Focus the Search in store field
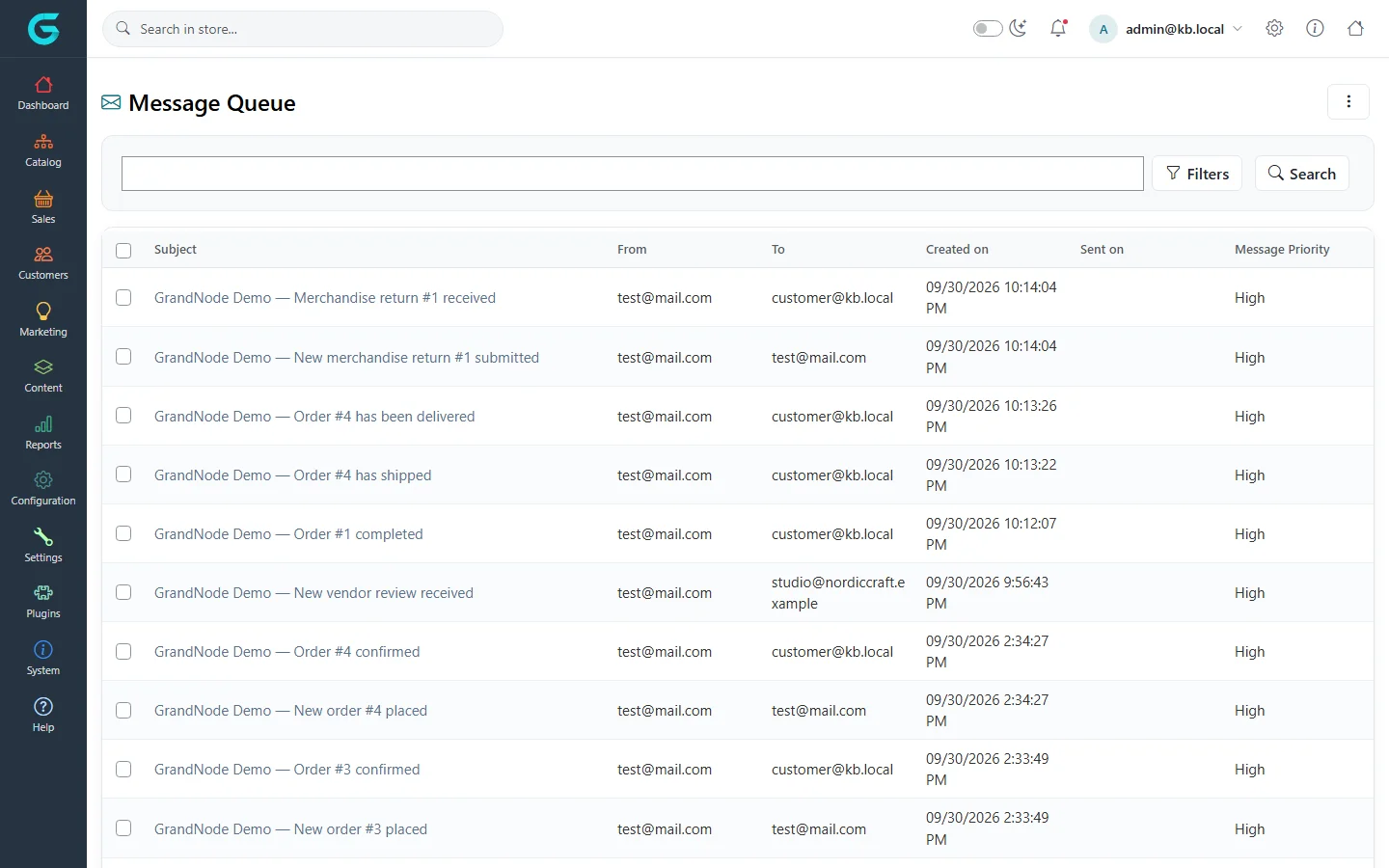The height and width of the screenshot is (868, 1389). coord(303,29)
